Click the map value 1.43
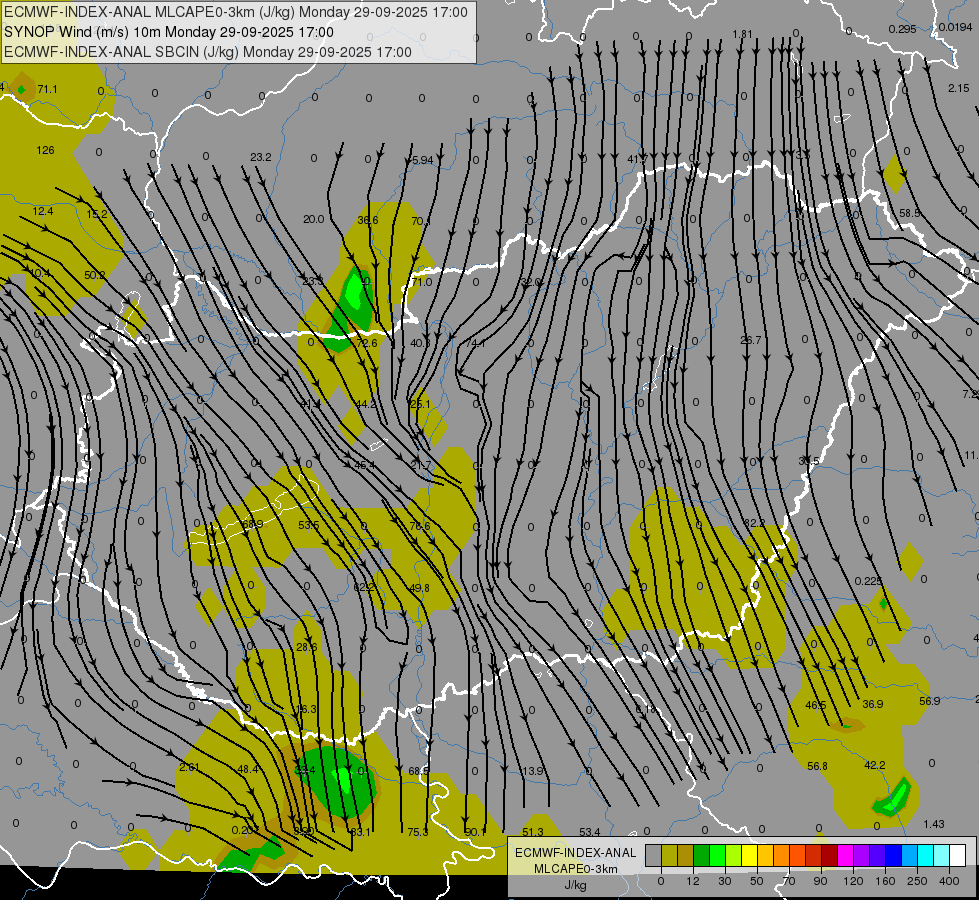 pos(934,824)
